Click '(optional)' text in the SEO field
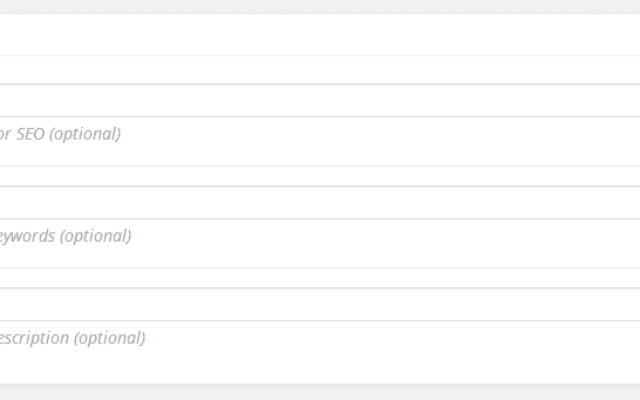 point(85,134)
